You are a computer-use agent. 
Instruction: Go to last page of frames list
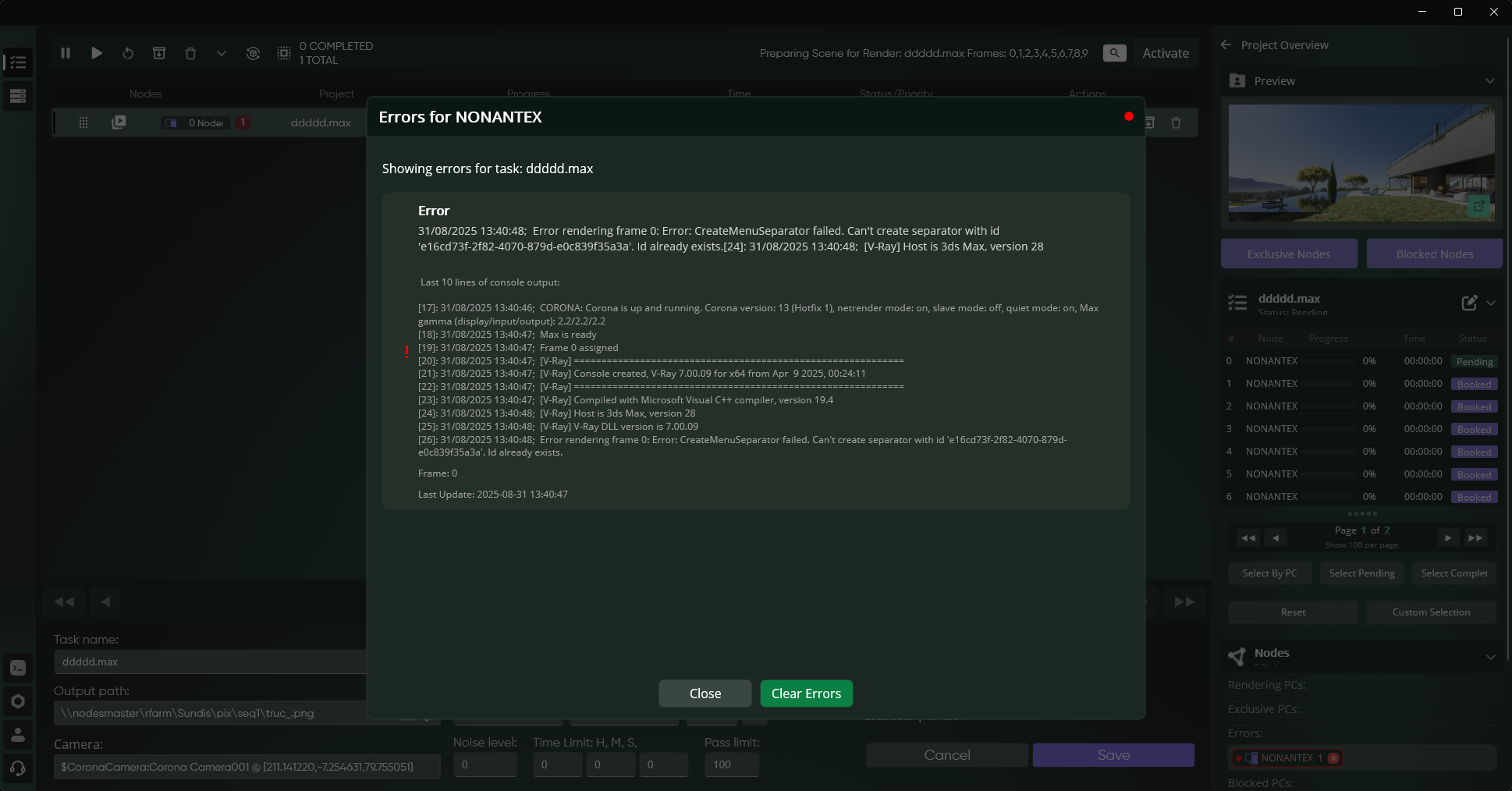[x=1475, y=537]
